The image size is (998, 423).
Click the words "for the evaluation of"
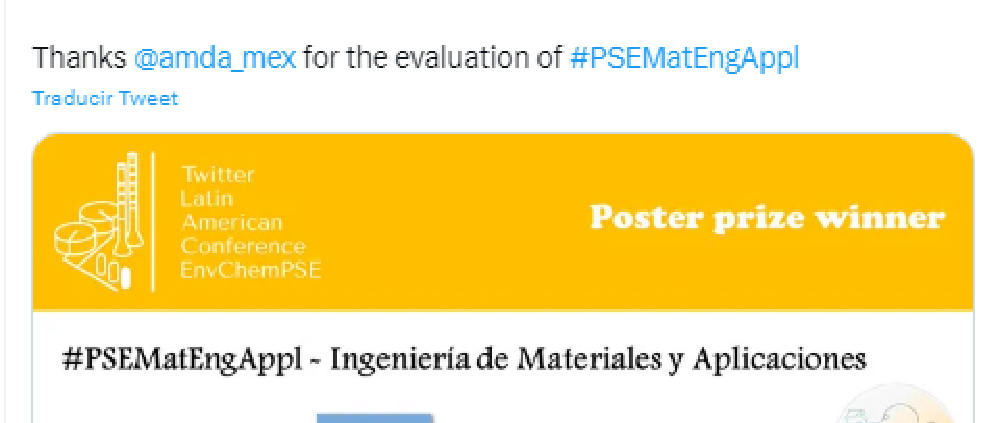(432, 58)
